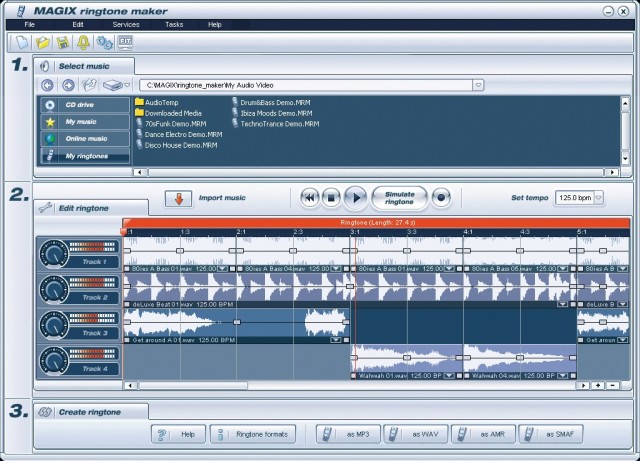
Task: Click the Help button in Create ringtone
Action: tap(178, 434)
